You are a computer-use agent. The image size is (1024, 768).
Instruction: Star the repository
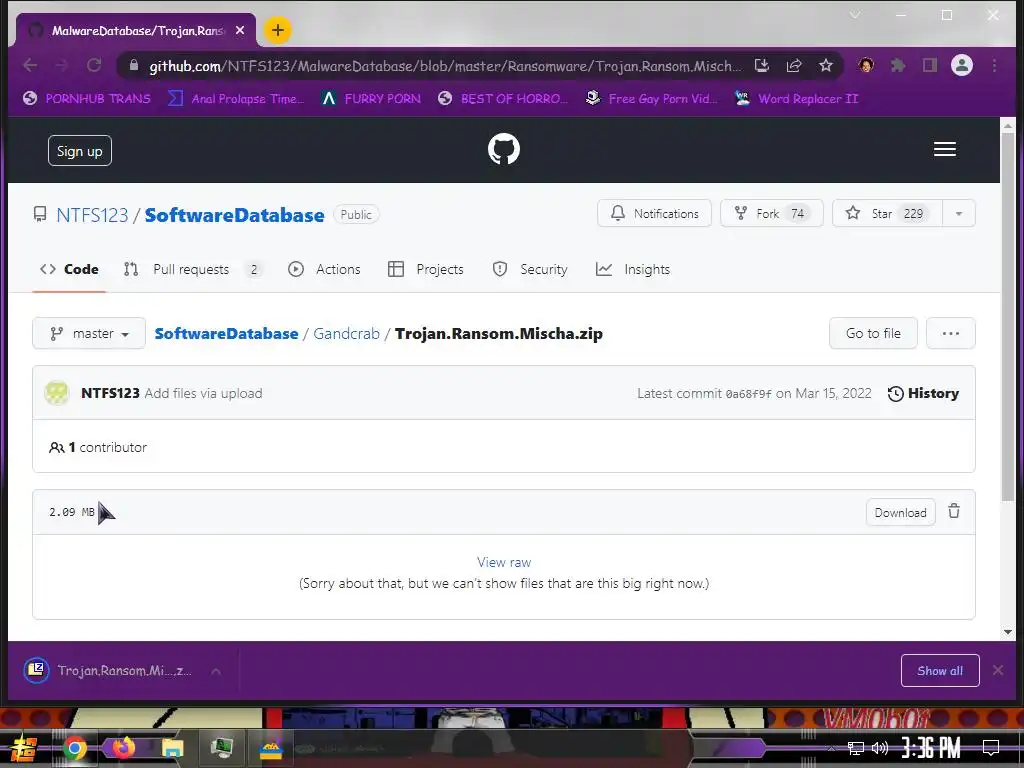point(888,214)
